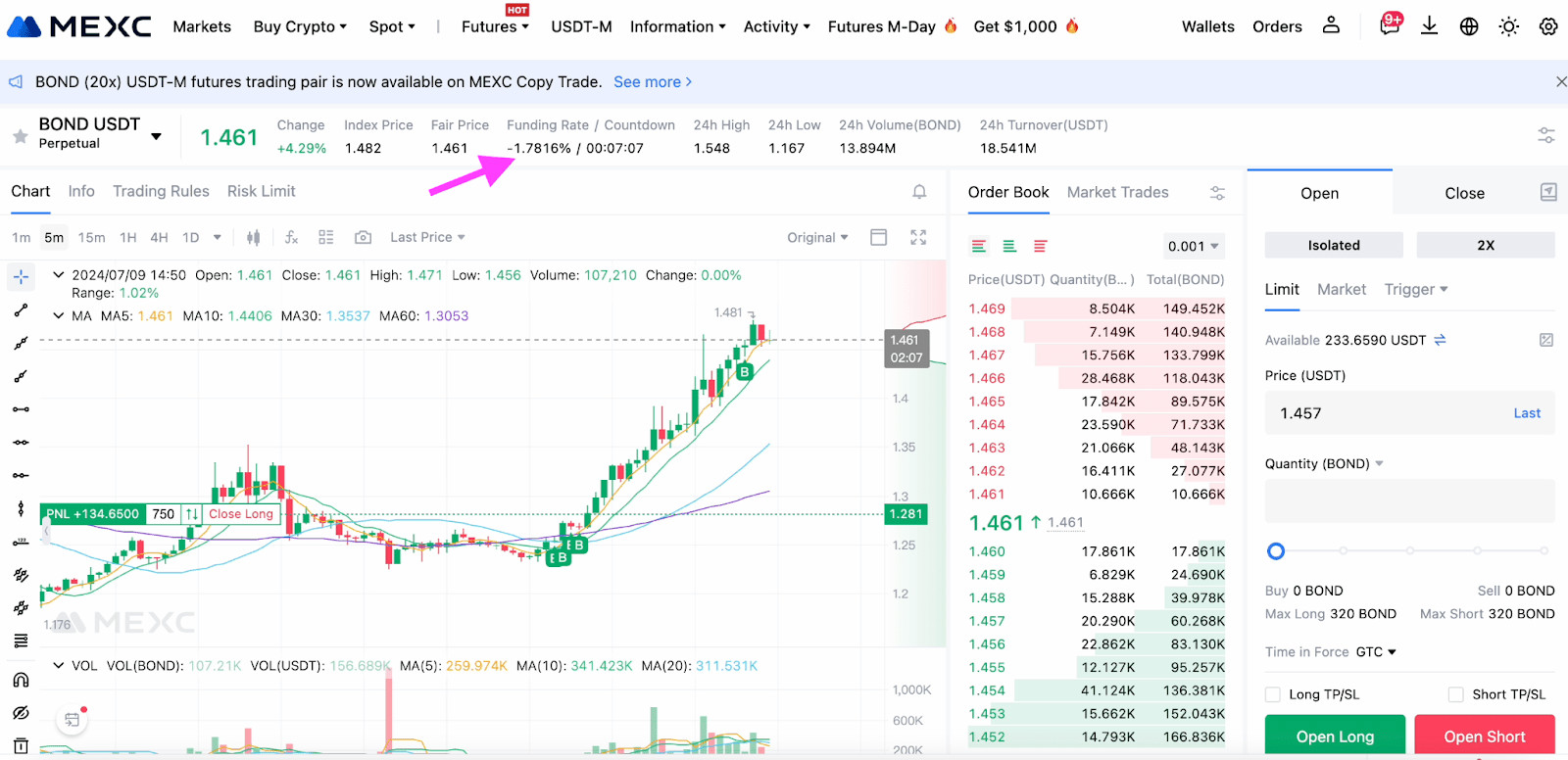Click the Close Long position button

241,514
